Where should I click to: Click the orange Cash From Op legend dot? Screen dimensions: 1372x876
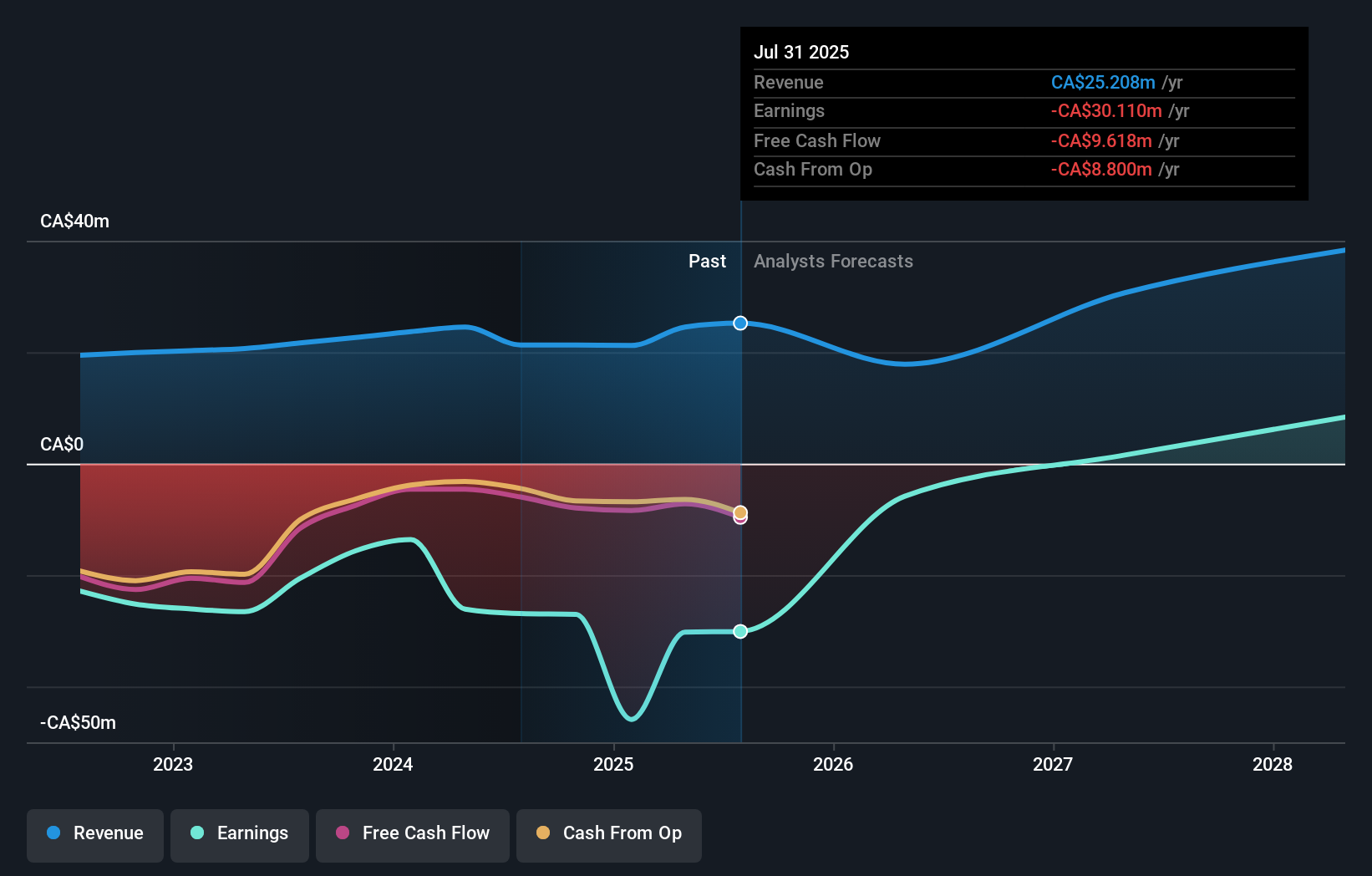pos(543,833)
